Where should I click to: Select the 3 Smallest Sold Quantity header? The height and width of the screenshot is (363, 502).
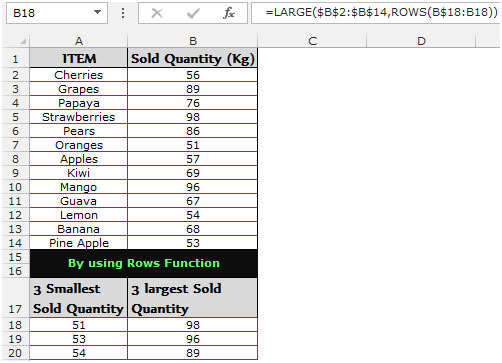79,298
